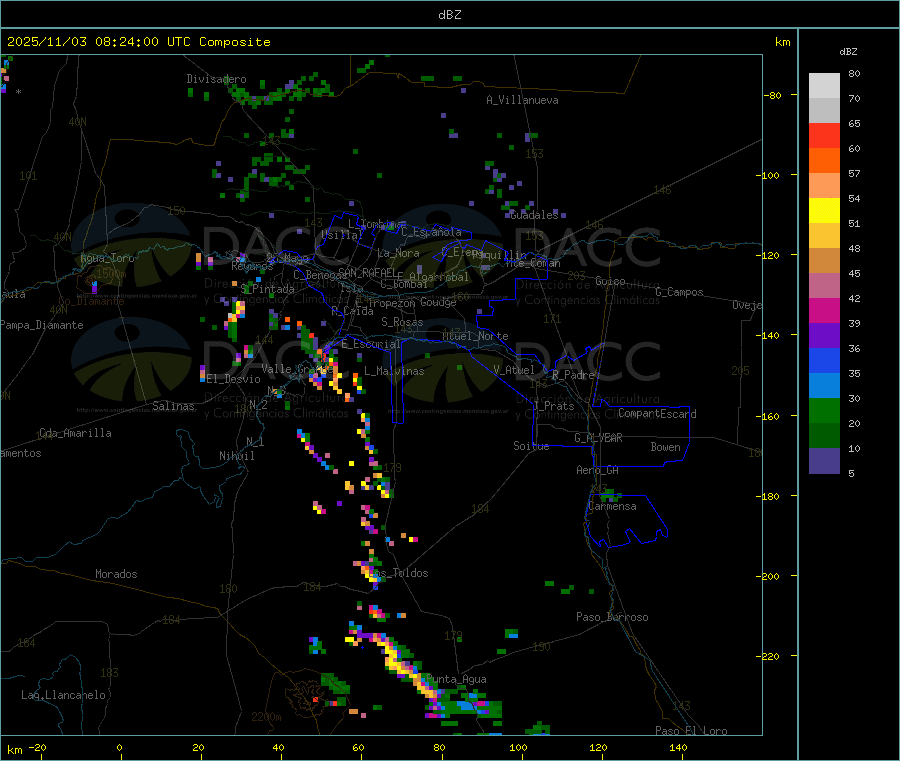Click the Atuel_Norte label
Image resolution: width=900 pixels, height=761 pixels.
click(x=475, y=336)
